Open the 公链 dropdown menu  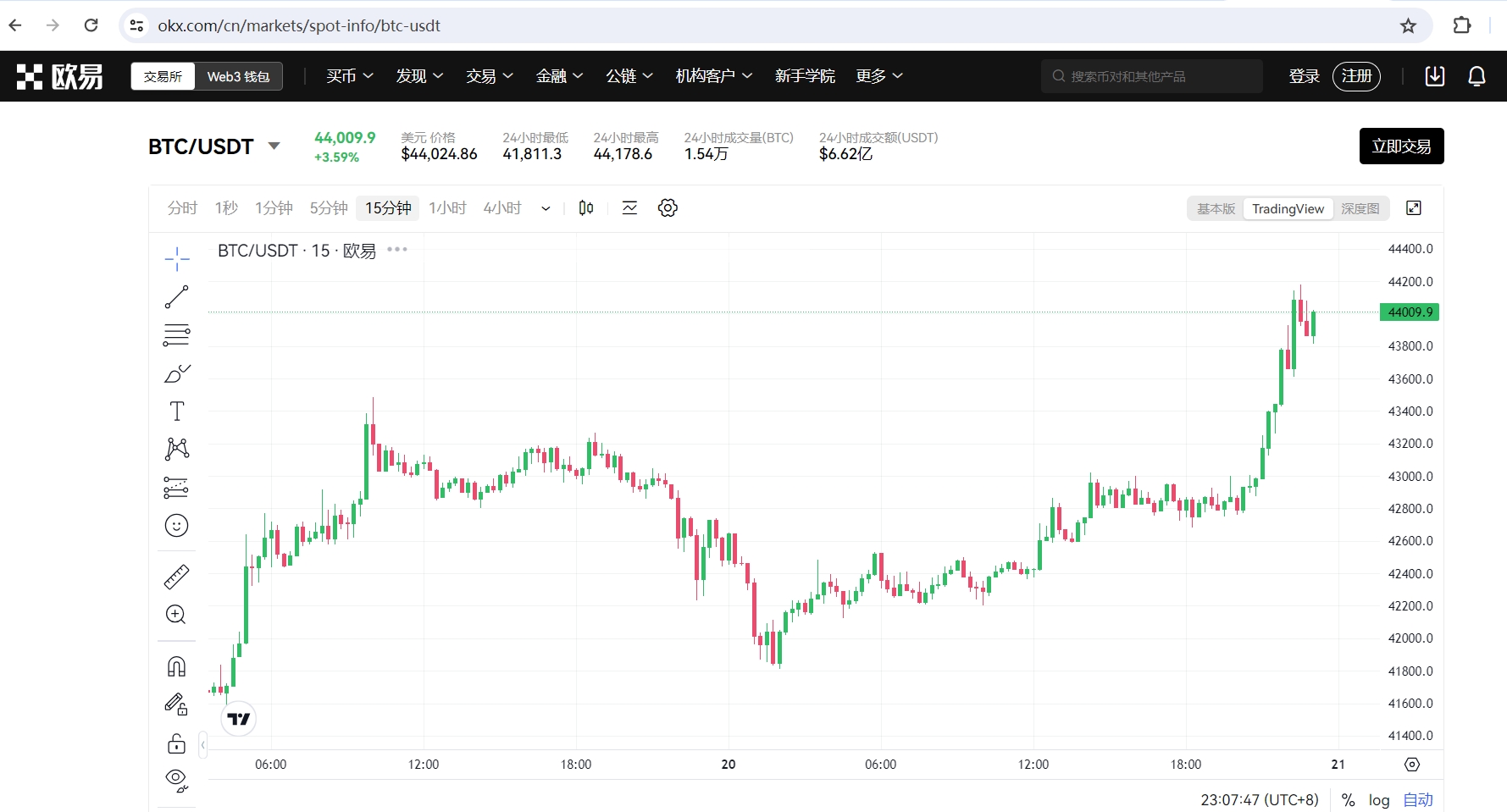(629, 76)
